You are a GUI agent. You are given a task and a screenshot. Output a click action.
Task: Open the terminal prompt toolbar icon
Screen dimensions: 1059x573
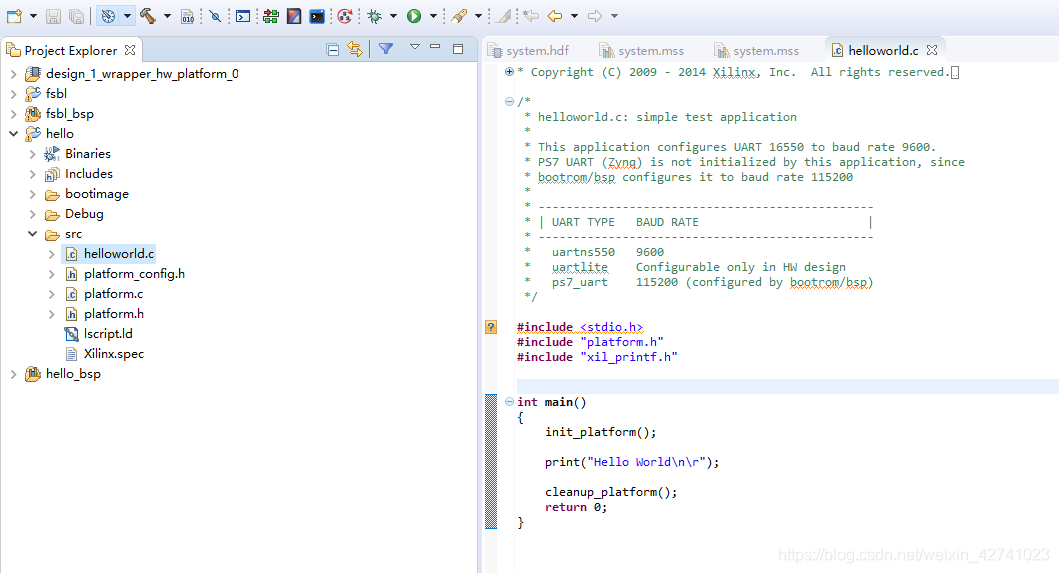click(x=243, y=16)
